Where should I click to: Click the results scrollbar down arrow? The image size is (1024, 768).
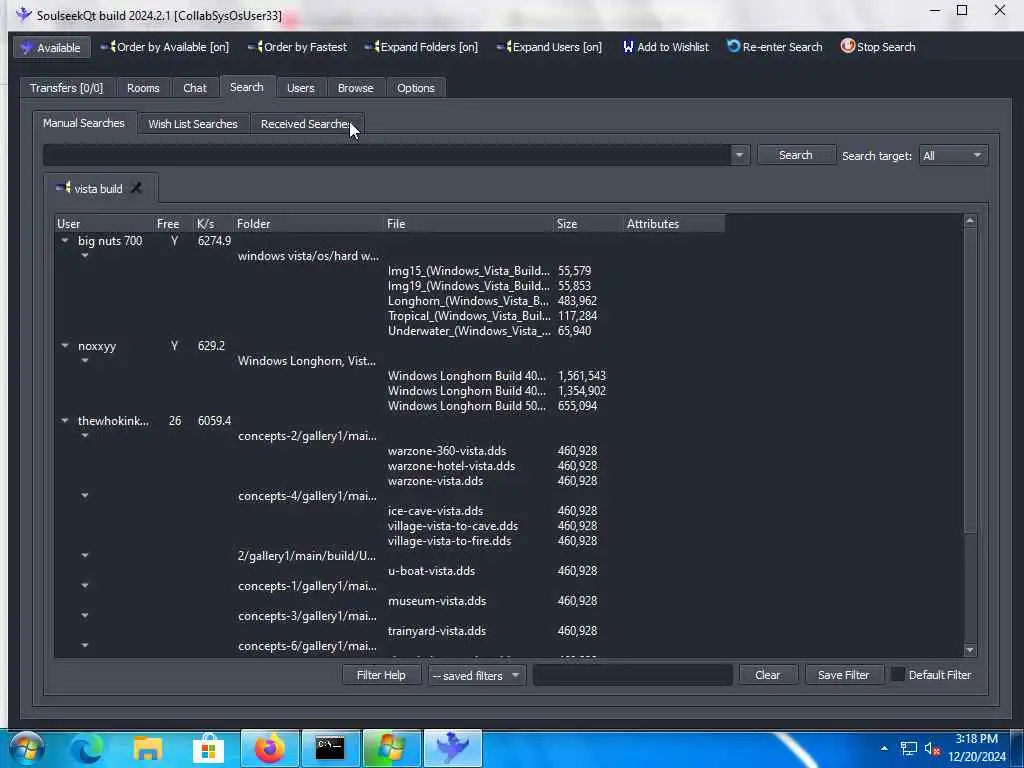point(970,650)
